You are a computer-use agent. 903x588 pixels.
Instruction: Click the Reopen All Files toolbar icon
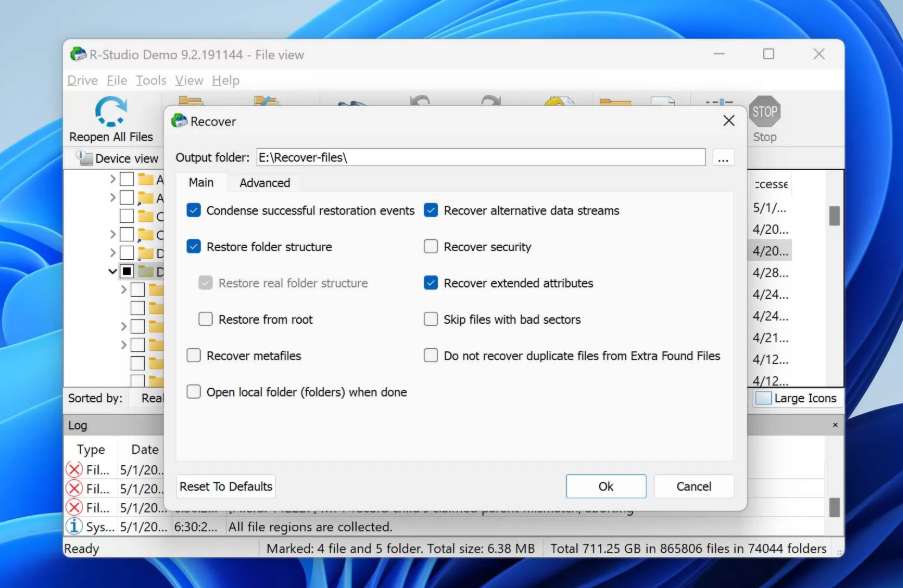111,113
